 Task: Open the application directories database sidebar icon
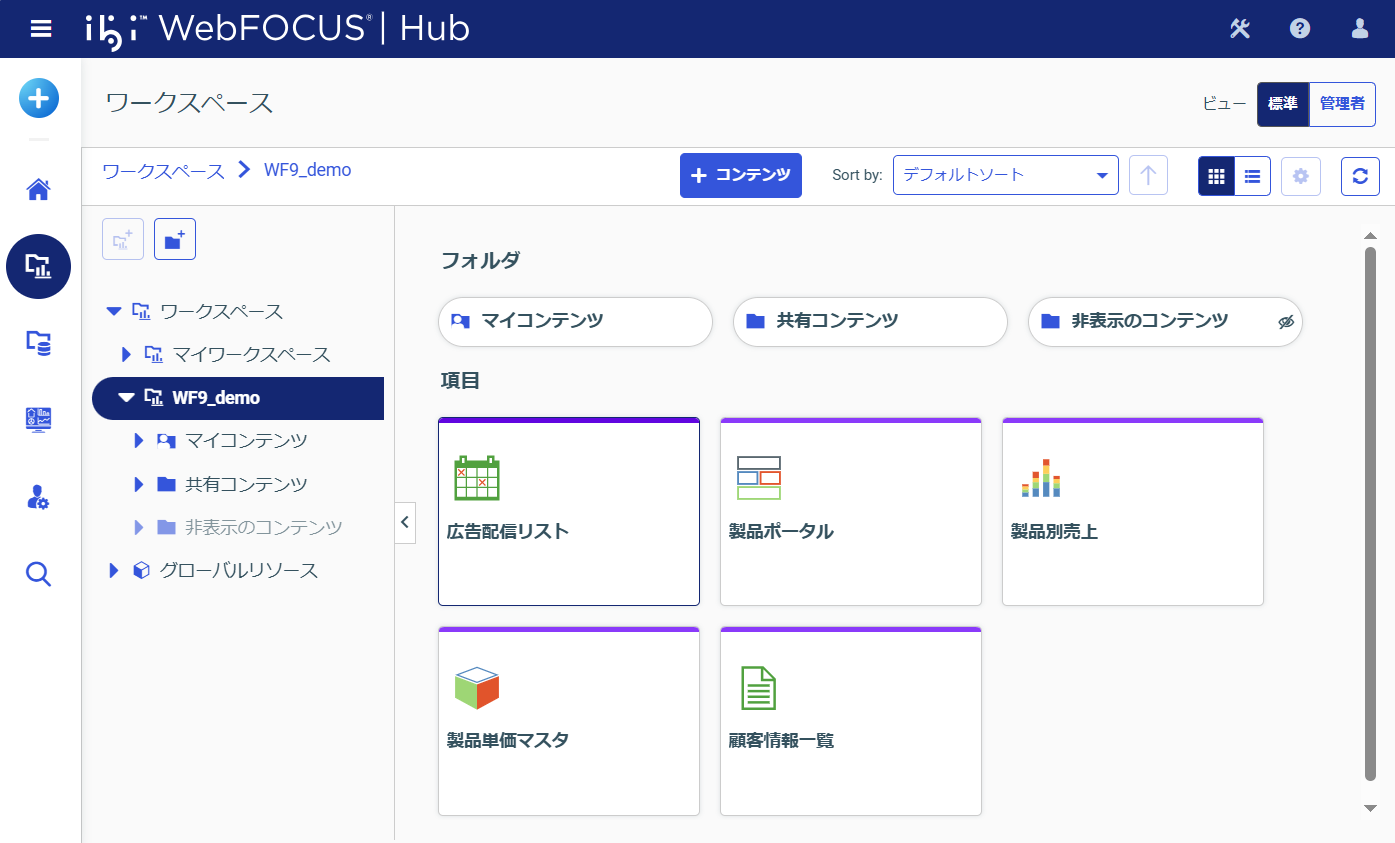tap(39, 343)
